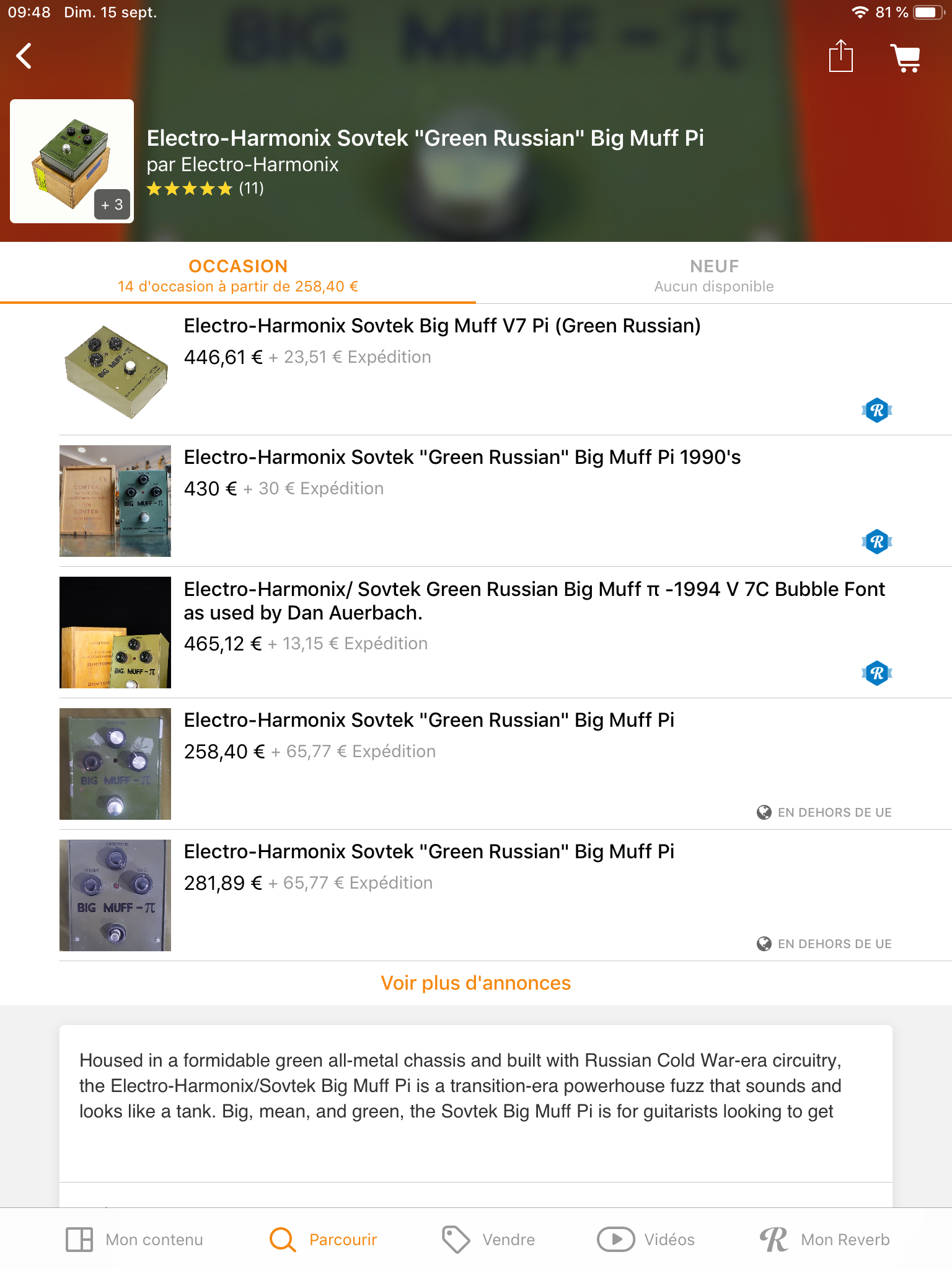Open the Vendre tab
Screen dimensions: 952x1270
488,1240
